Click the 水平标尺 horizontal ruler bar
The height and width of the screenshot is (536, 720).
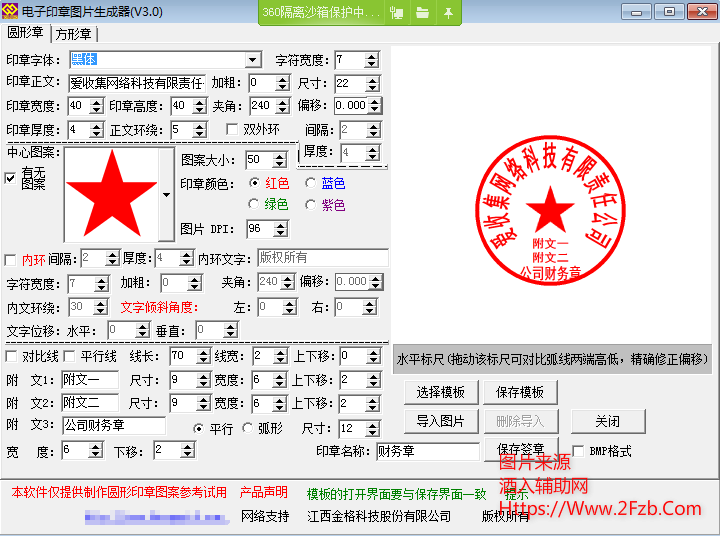[551, 359]
